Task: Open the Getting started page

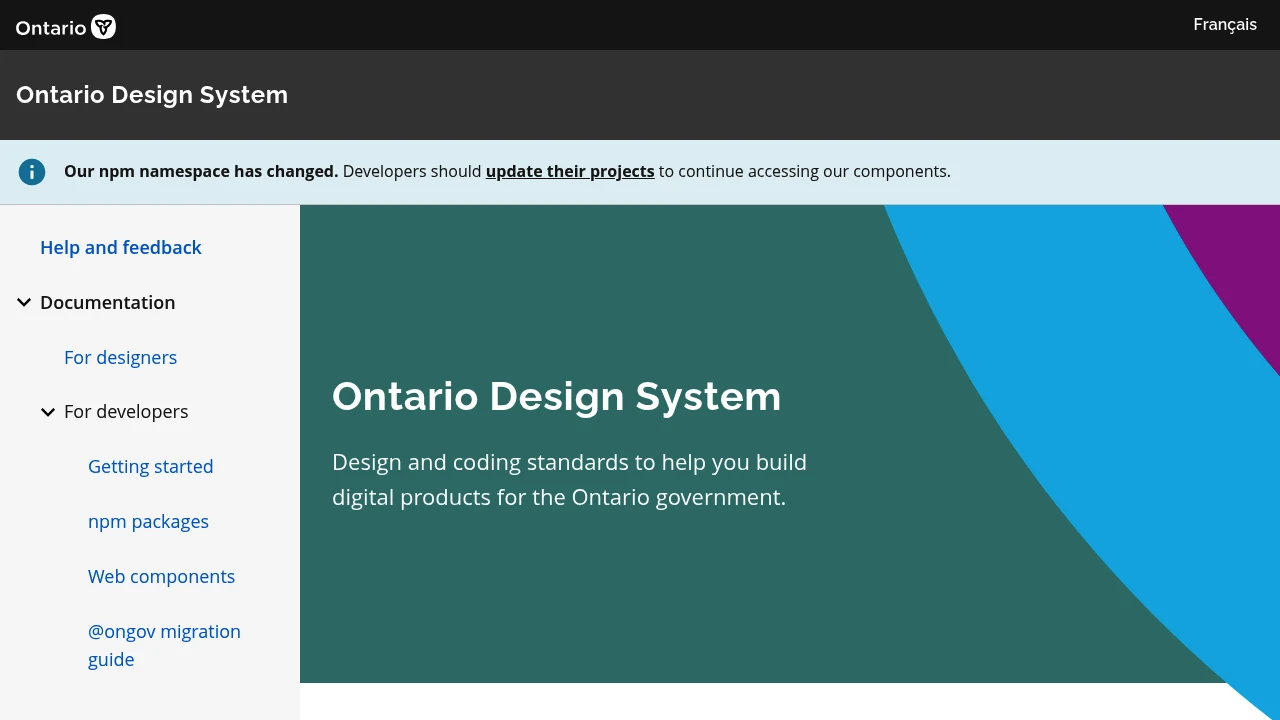Action: tap(150, 466)
